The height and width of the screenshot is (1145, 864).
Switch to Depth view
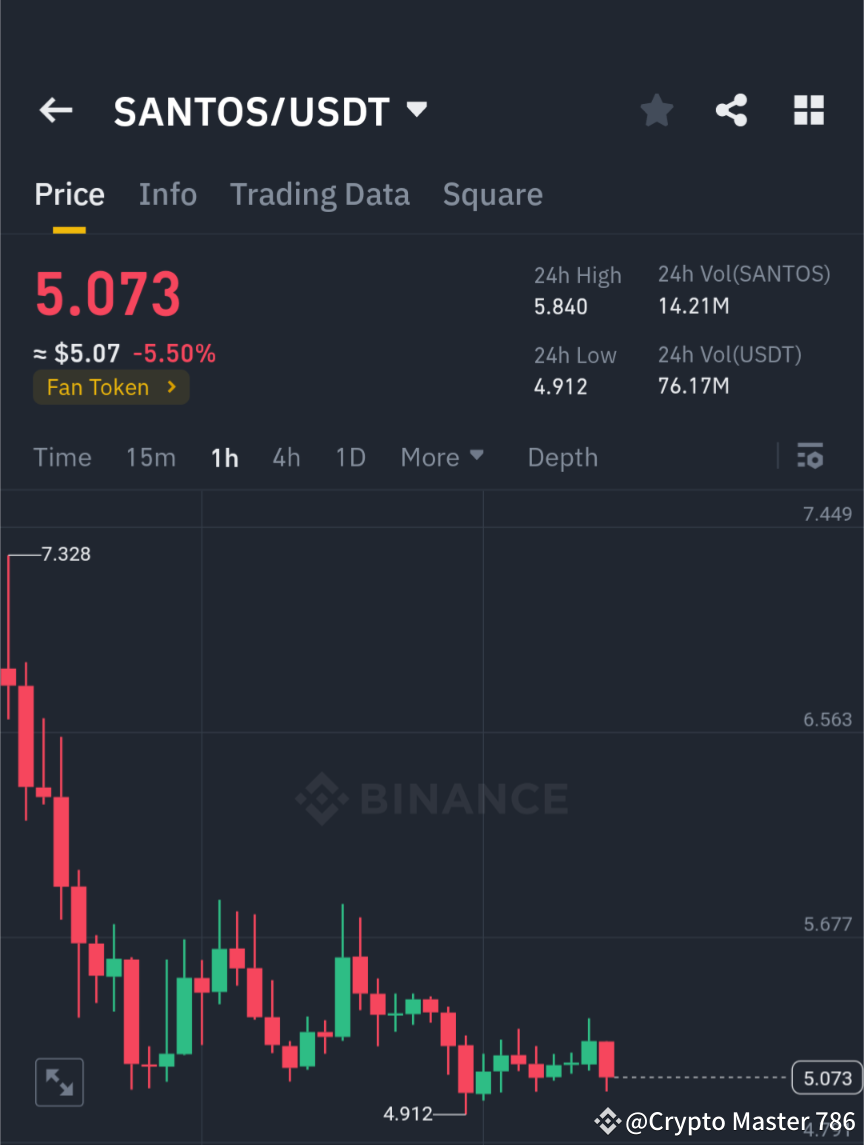point(562,457)
